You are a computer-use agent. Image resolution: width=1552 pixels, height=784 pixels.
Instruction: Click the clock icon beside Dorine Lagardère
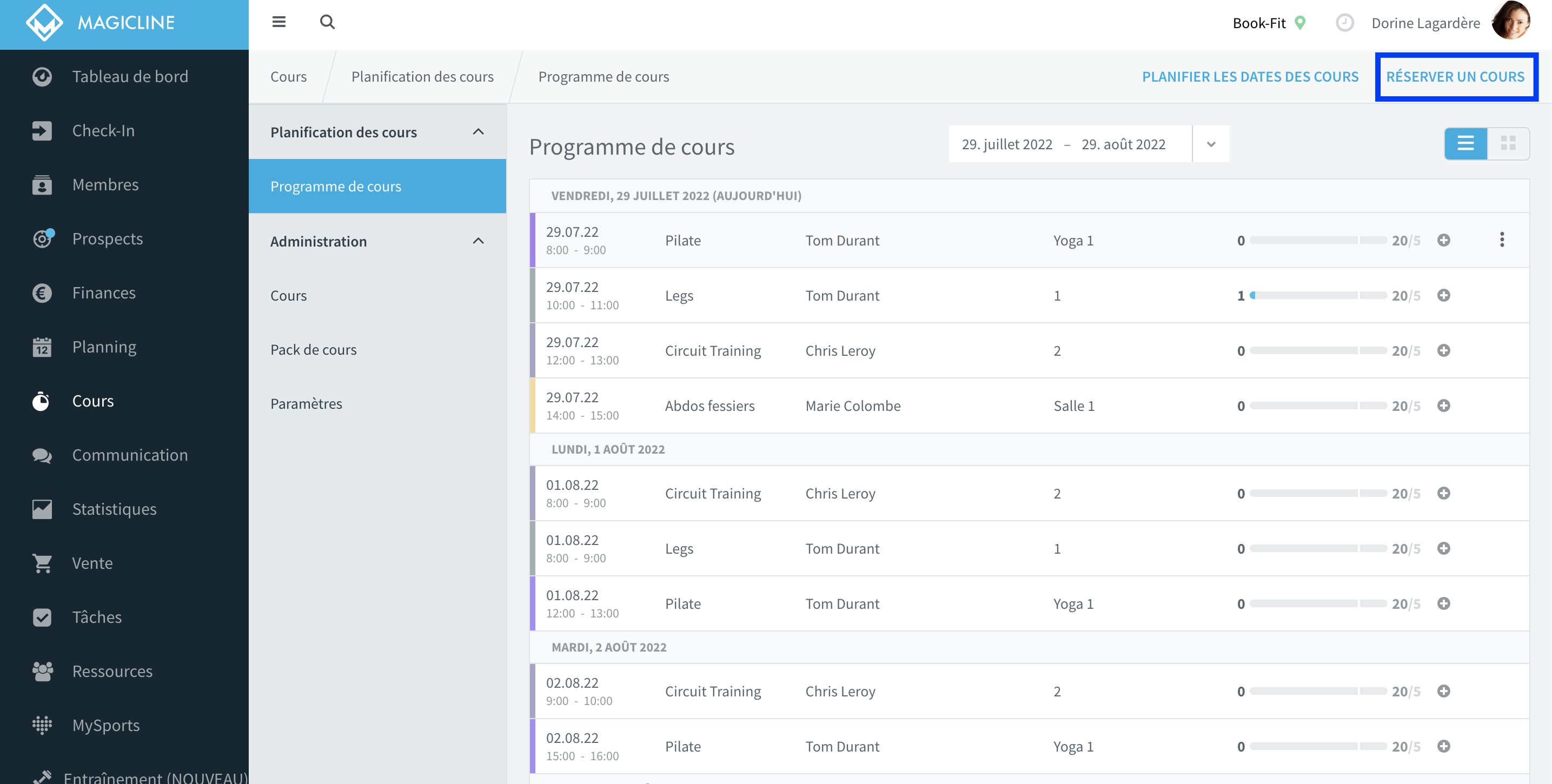tap(1344, 23)
